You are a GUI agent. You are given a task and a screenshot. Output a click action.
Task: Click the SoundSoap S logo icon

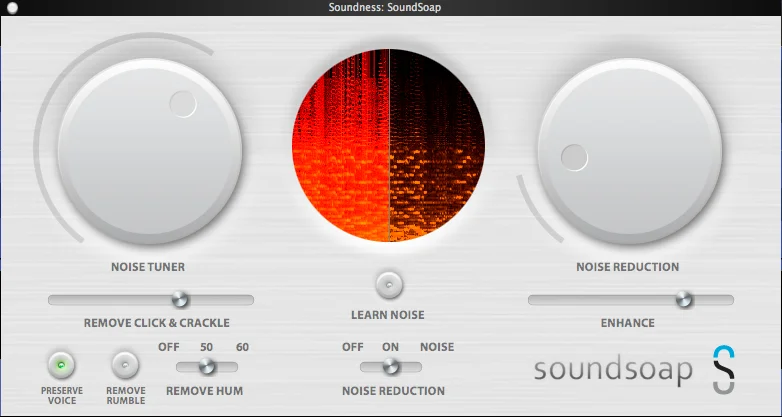click(x=724, y=370)
